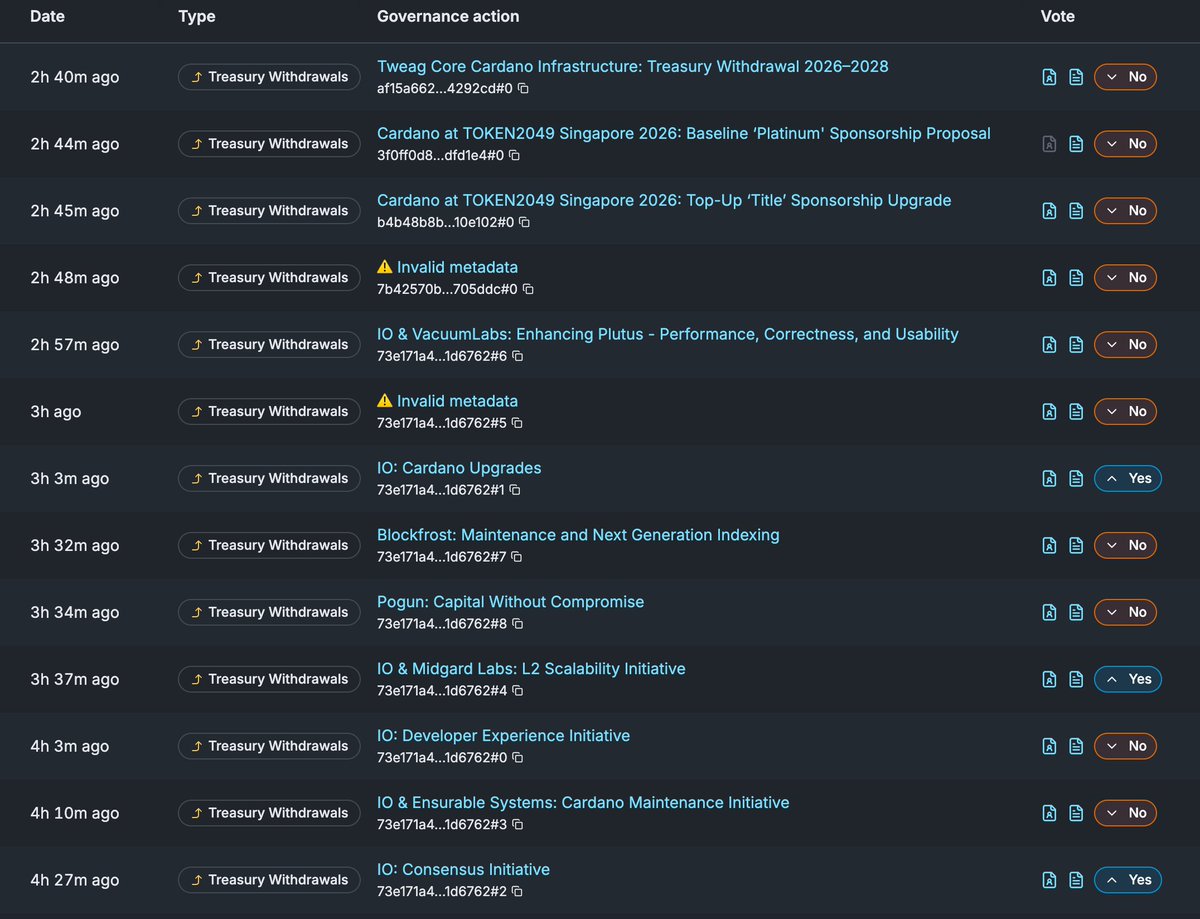Click the '2h 40m ago' date cell
This screenshot has height=919, width=1200.
(x=74, y=78)
